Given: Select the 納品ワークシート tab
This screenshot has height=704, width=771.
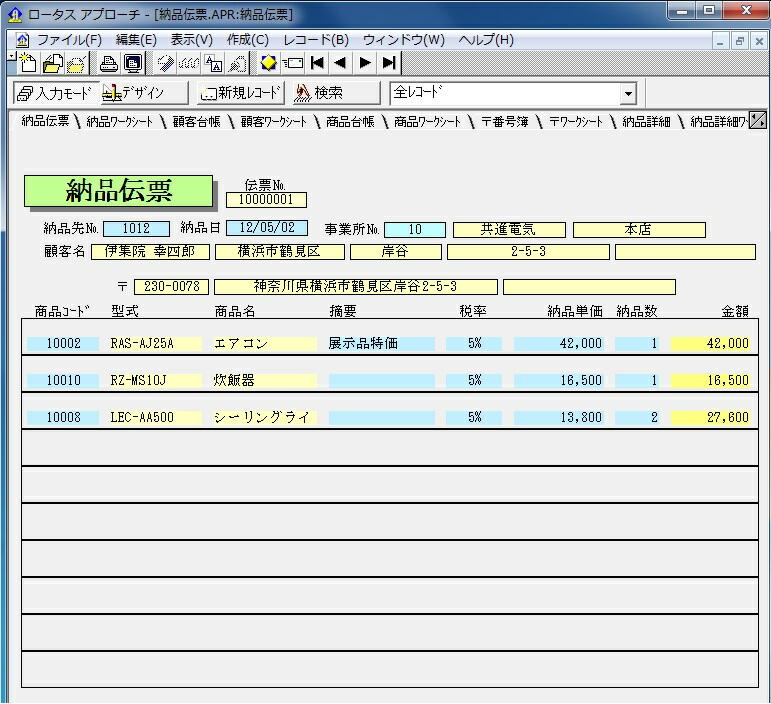Looking at the screenshot, I should pyautogui.click(x=119, y=121).
